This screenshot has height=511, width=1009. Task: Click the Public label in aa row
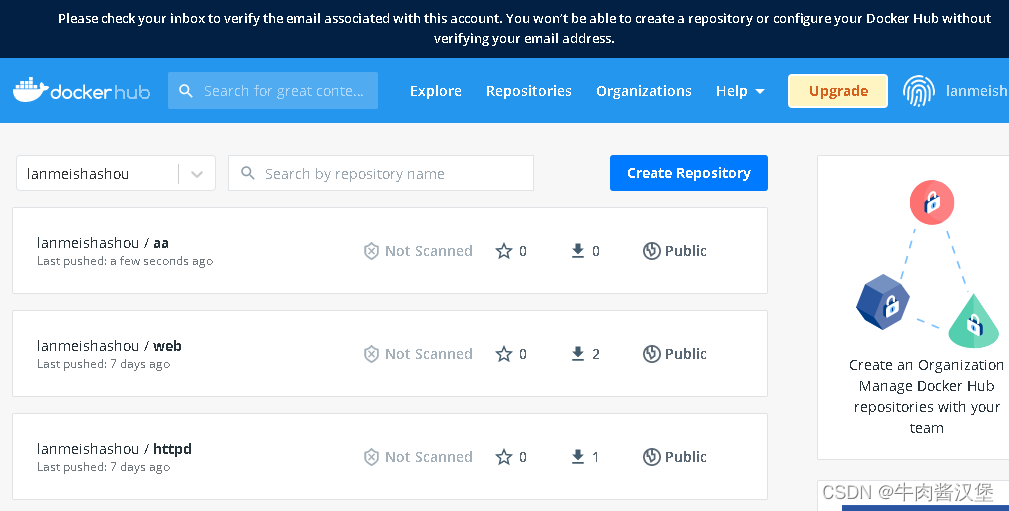pyautogui.click(x=685, y=251)
